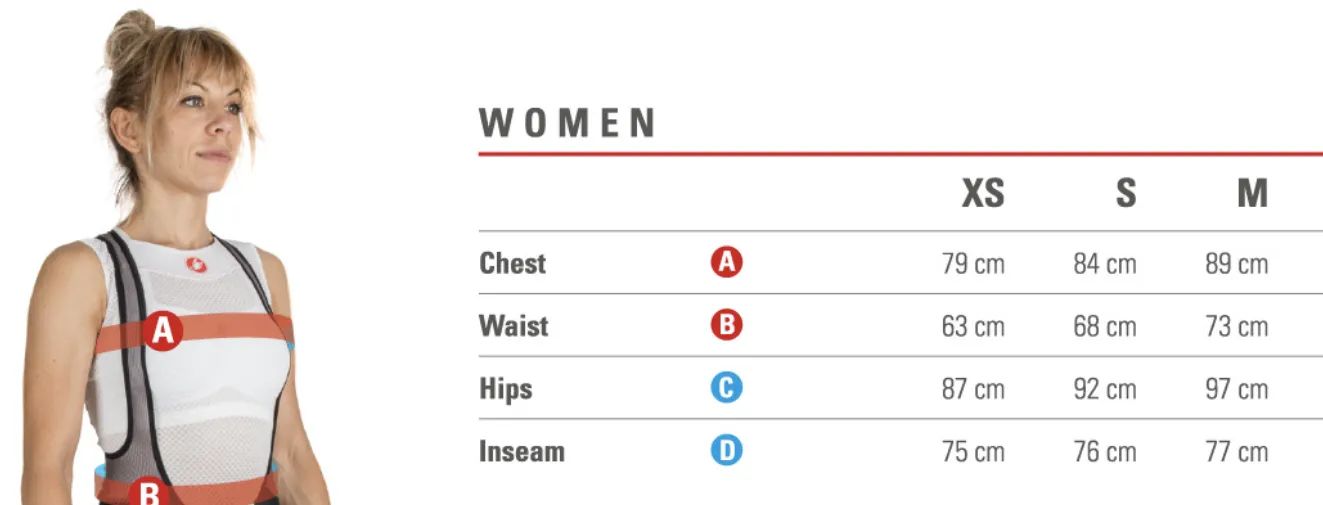Click the Waist row label
Image resolution: width=1323 pixels, height=505 pixels.
[514, 326]
